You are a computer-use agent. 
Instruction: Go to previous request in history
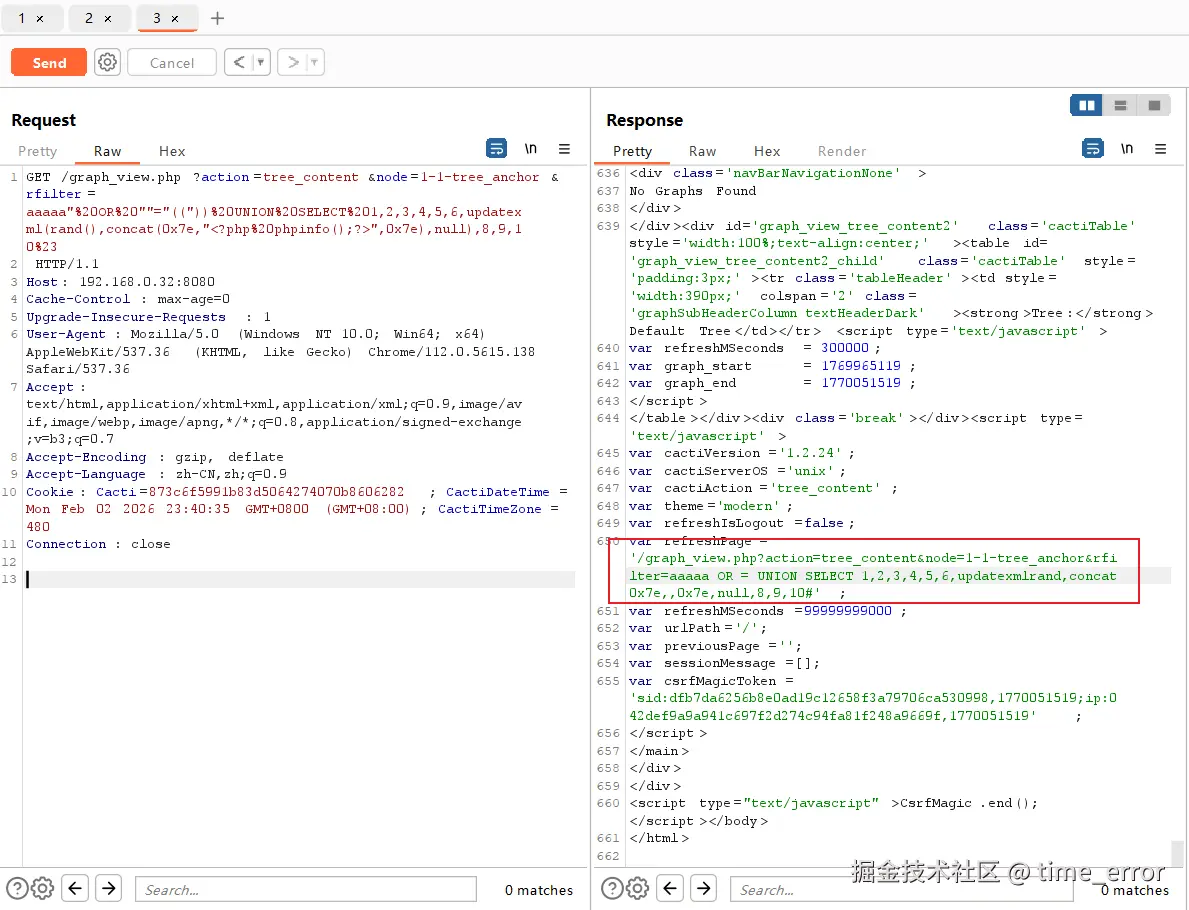coord(239,62)
